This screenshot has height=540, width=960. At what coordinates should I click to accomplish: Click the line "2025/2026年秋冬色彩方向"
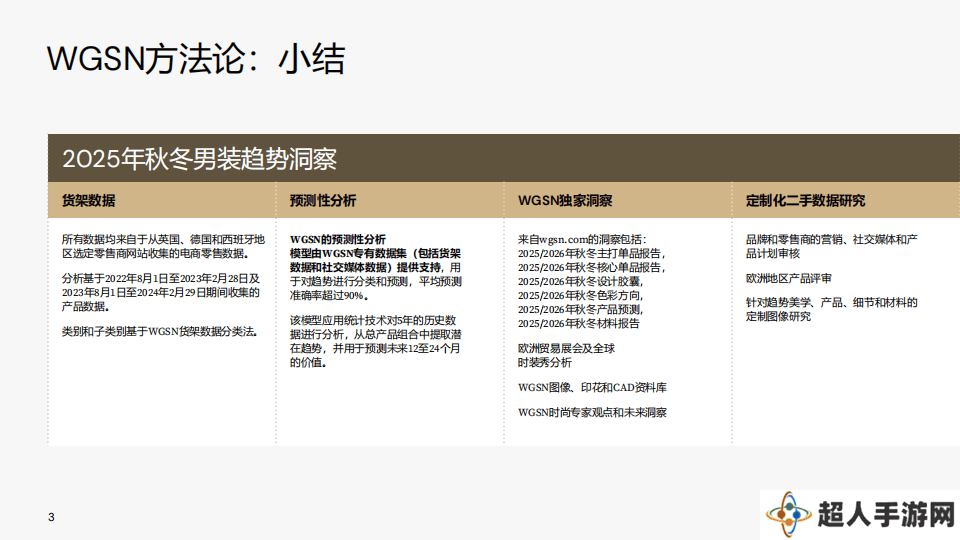580,296
